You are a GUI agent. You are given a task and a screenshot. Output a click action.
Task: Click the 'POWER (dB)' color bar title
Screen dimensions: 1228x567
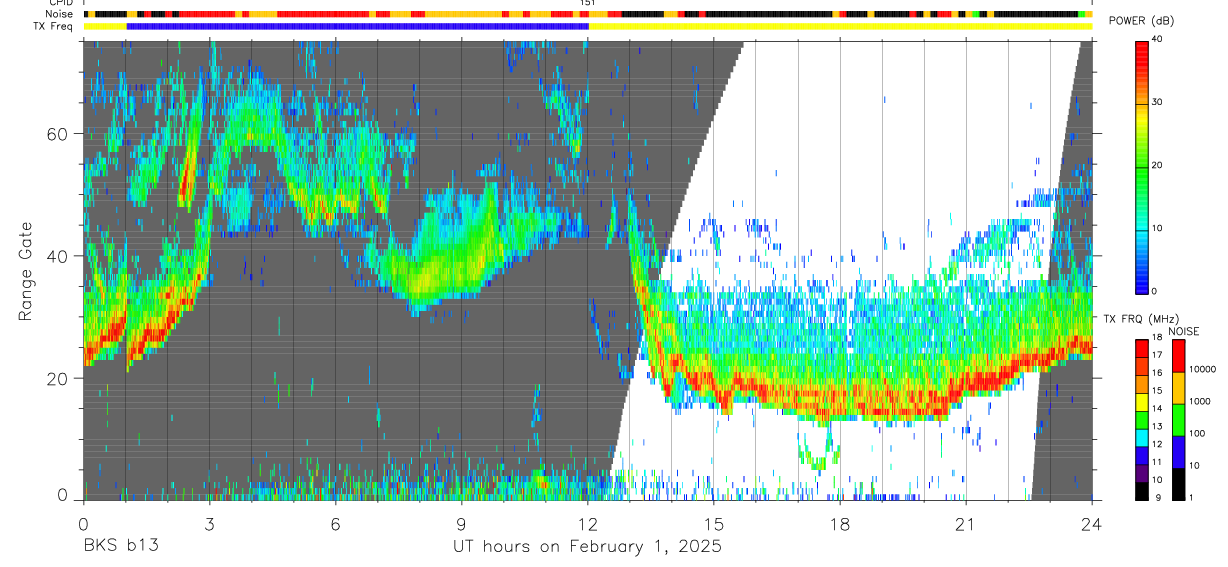[x=1142, y=21]
